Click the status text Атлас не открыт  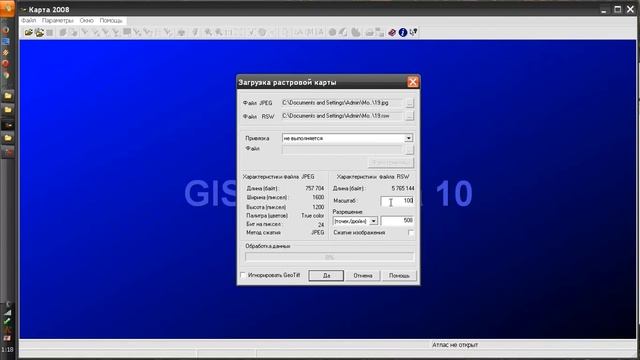455,345
